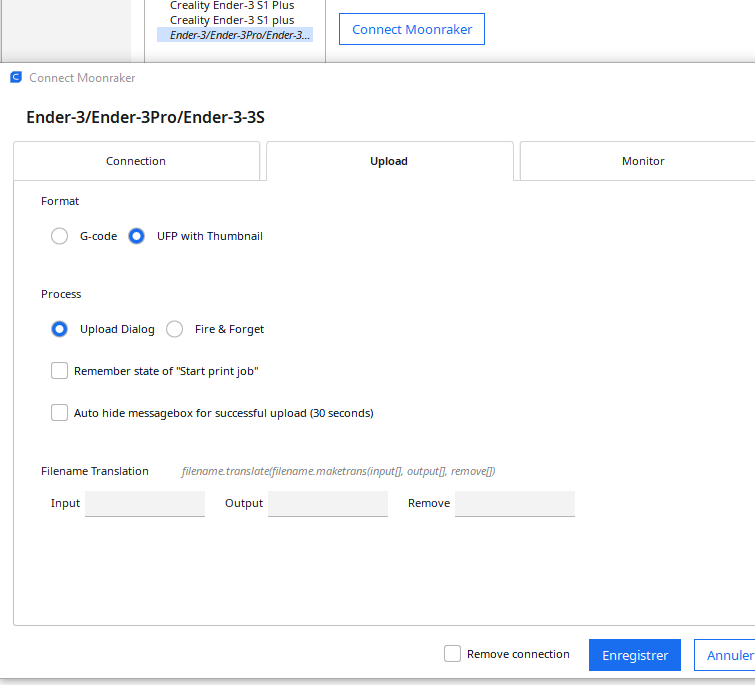The width and height of the screenshot is (755, 685).
Task: Focus the Output translation text field
Action: 327,504
